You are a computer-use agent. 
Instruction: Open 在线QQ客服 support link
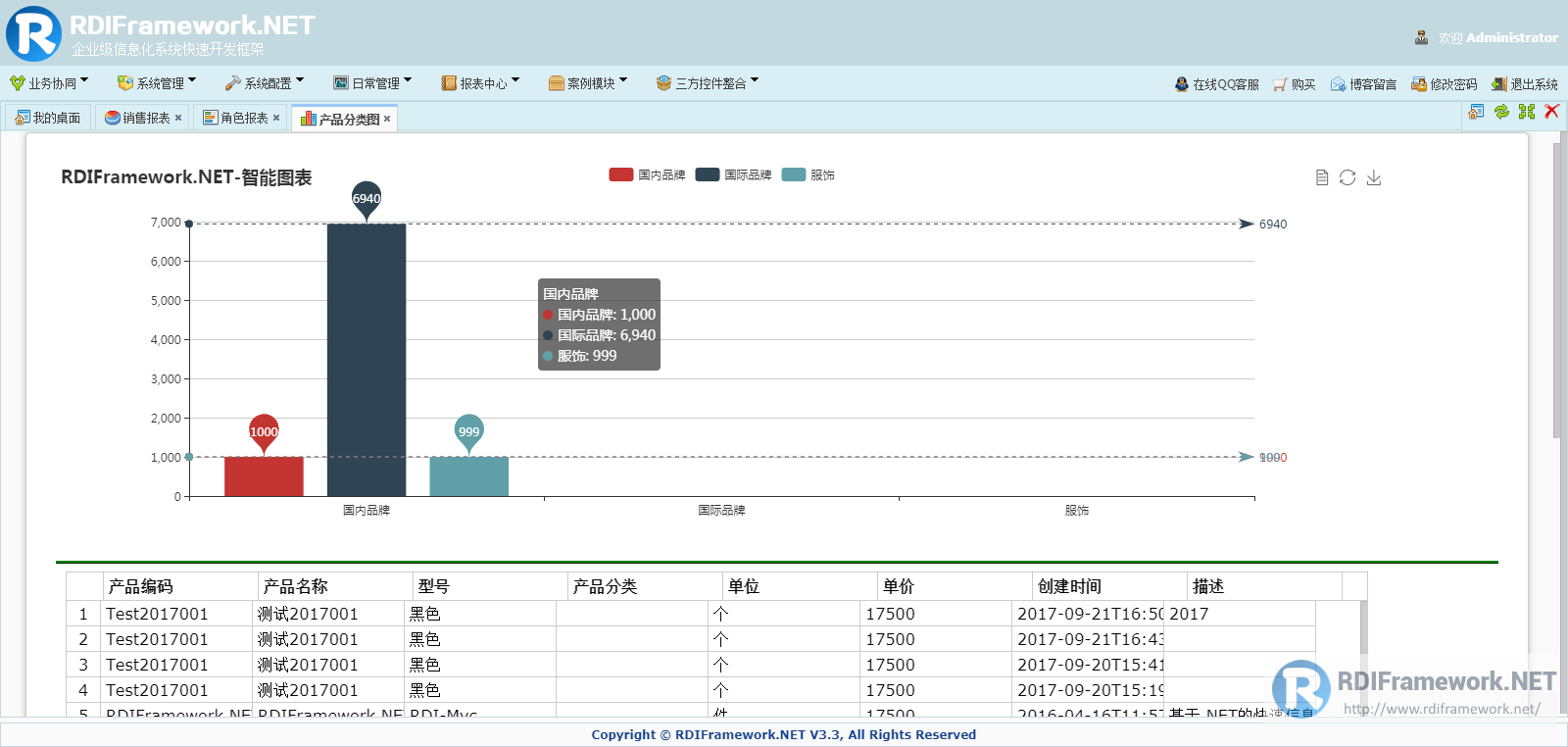[1216, 84]
